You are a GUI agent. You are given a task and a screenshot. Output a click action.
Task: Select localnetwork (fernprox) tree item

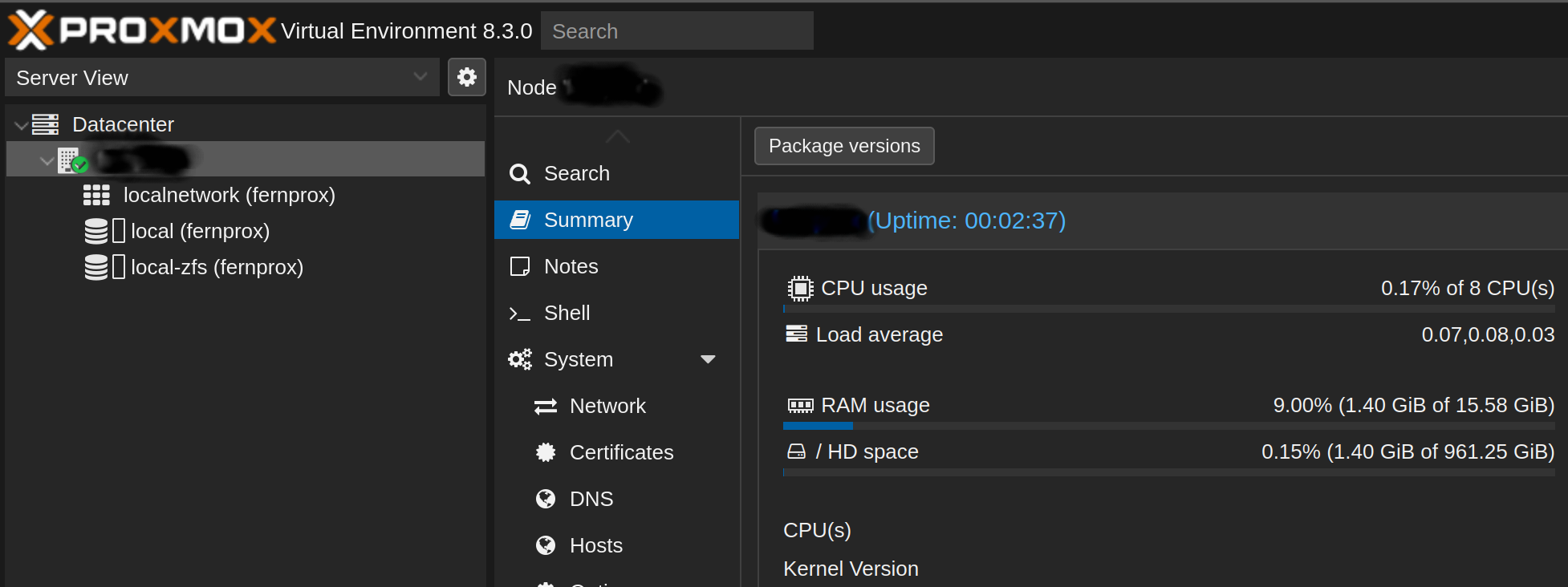(x=229, y=195)
